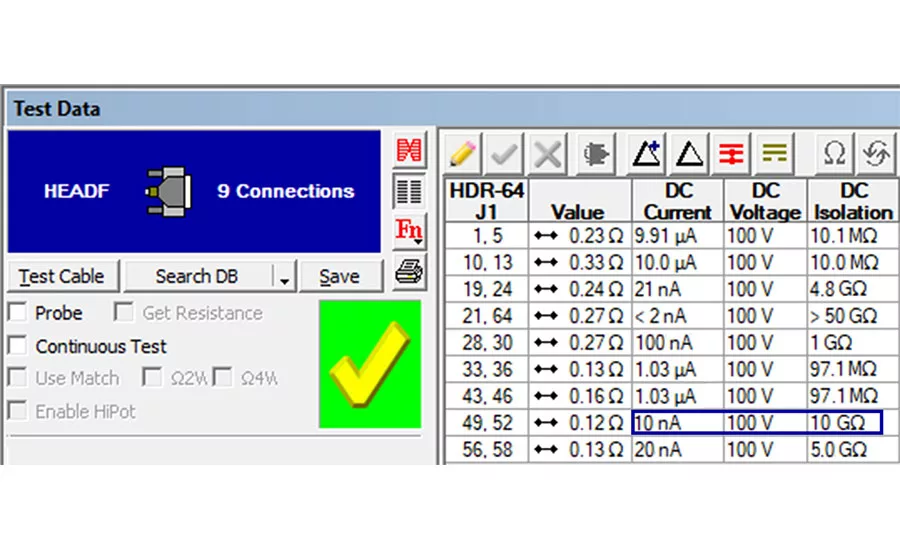Click the 21 nA current cell

click(x=678, y=289)
